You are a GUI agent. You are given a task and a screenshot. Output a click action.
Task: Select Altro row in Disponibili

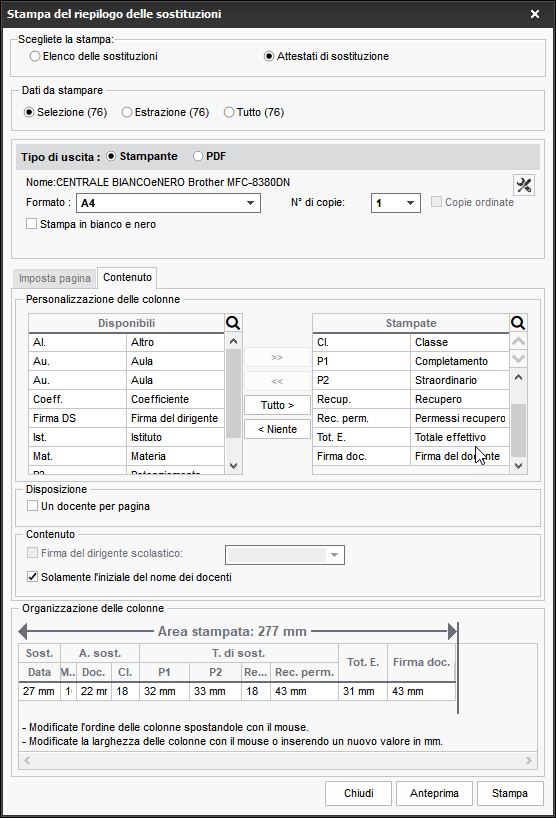tap(126, 342)
